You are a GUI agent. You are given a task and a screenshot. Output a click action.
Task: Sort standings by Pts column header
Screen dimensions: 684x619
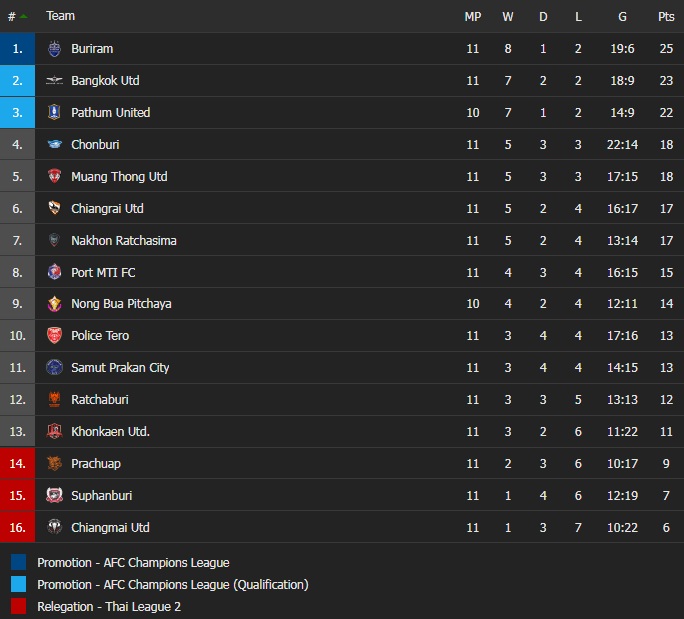click(666, 16)
